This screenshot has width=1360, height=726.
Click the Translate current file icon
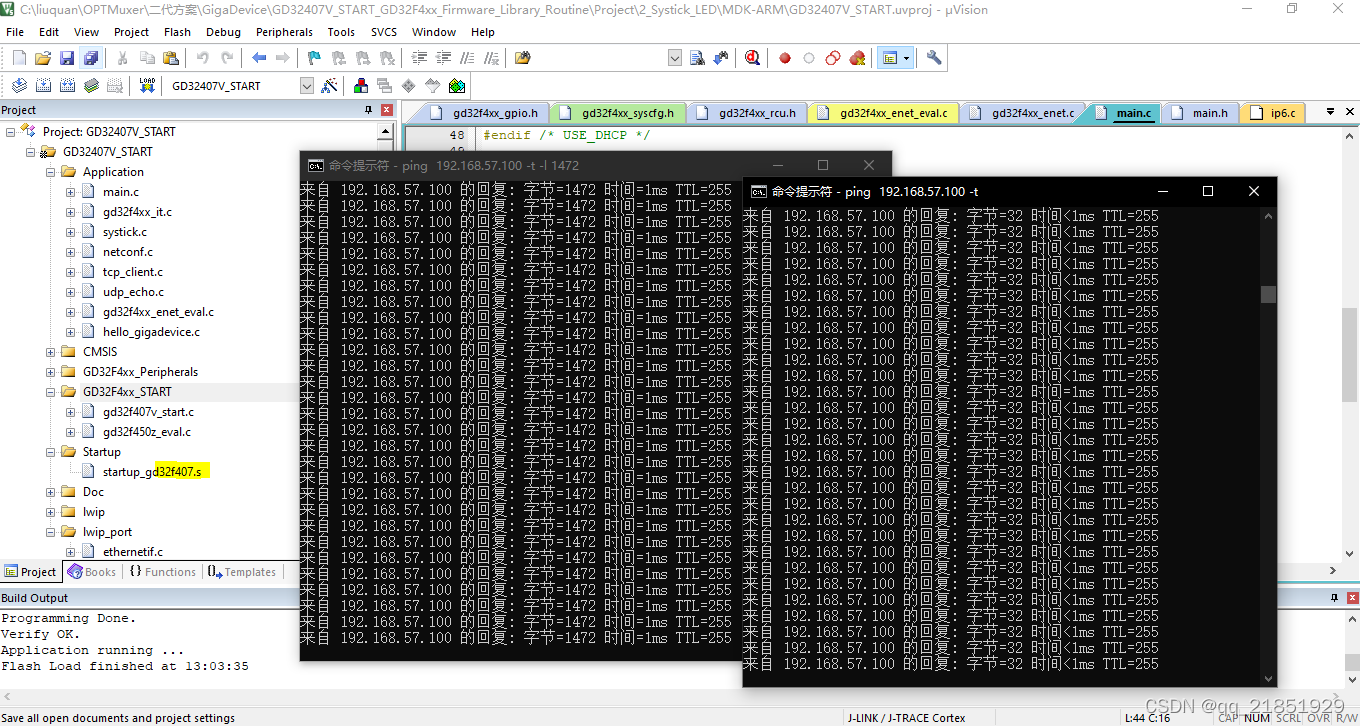click(19, 86)
